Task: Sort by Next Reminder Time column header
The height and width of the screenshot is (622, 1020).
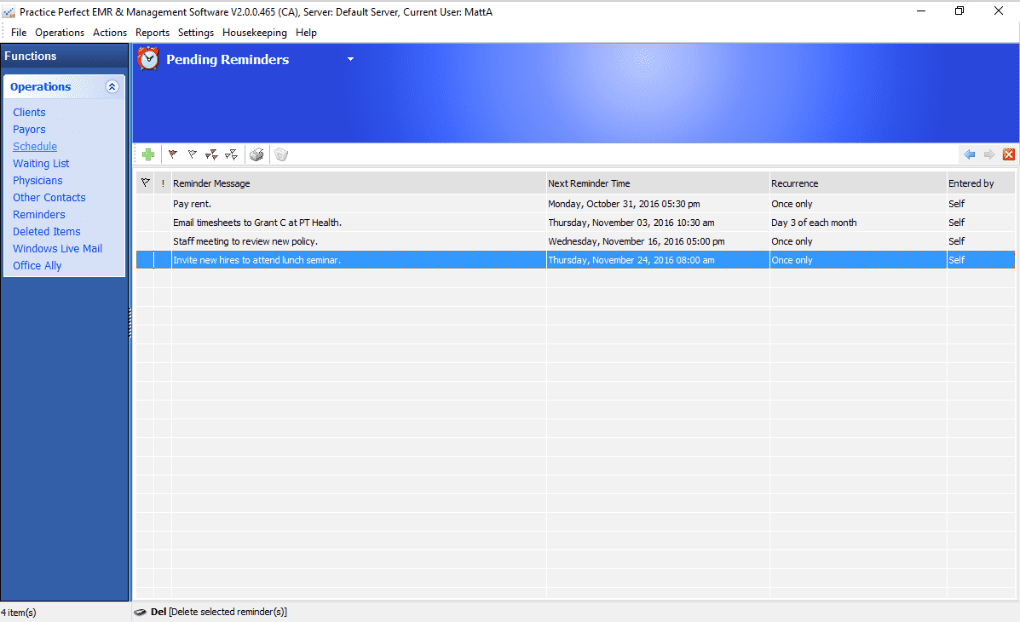Action: (x=589, y=183)
